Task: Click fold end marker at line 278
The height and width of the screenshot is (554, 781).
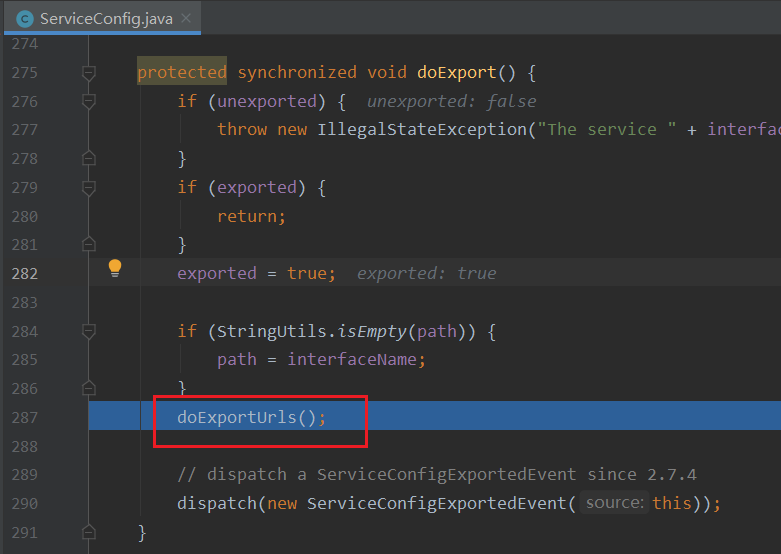Action: 89,158
